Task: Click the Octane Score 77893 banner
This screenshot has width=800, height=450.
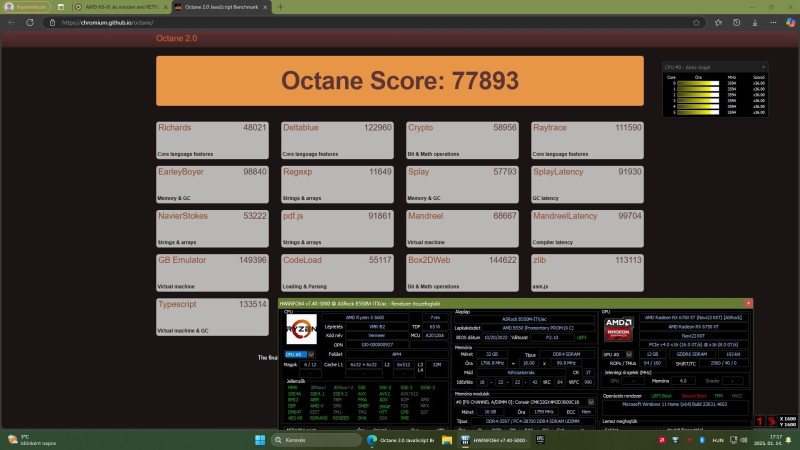Action: coord(399,81)
